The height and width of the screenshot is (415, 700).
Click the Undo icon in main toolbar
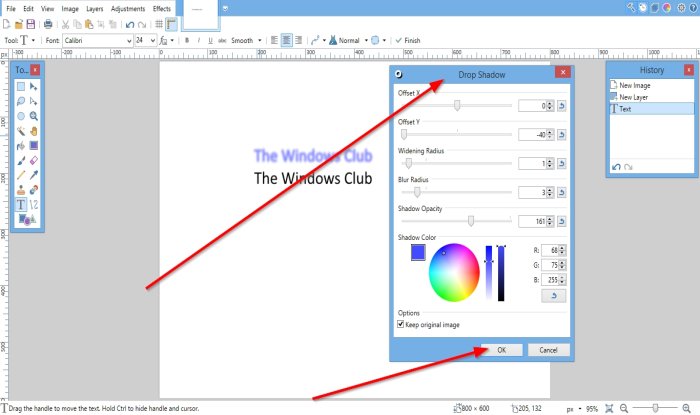[x=130, y=24]
